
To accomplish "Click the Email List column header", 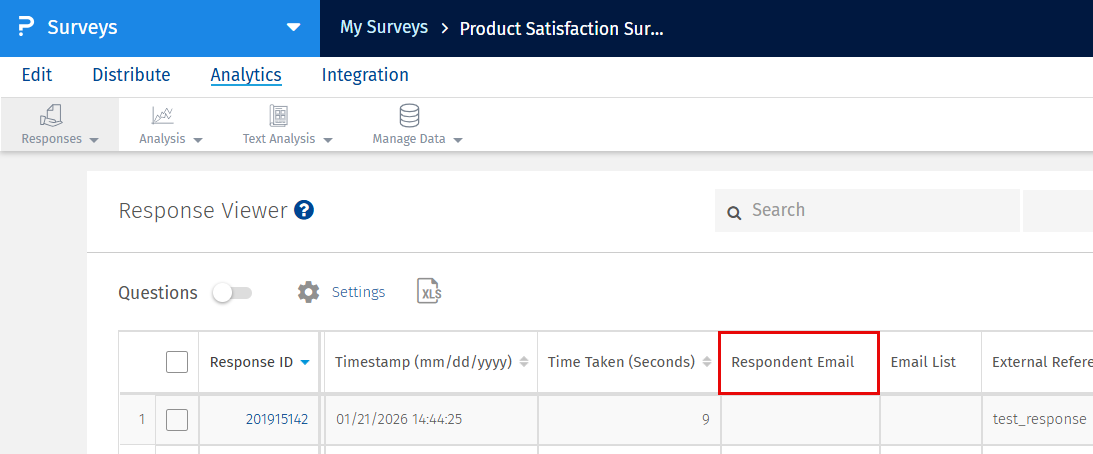I will click(x=931, y=363).
